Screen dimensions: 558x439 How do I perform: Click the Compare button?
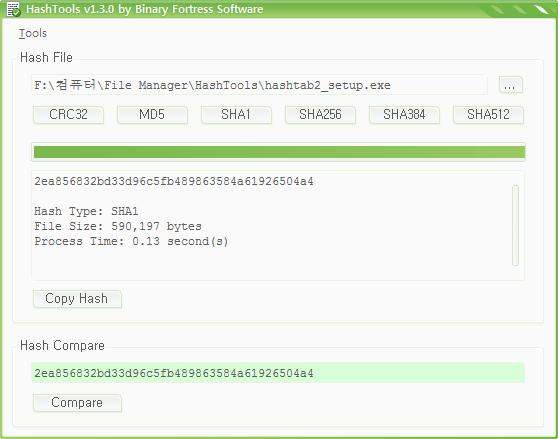click(77, 403)
